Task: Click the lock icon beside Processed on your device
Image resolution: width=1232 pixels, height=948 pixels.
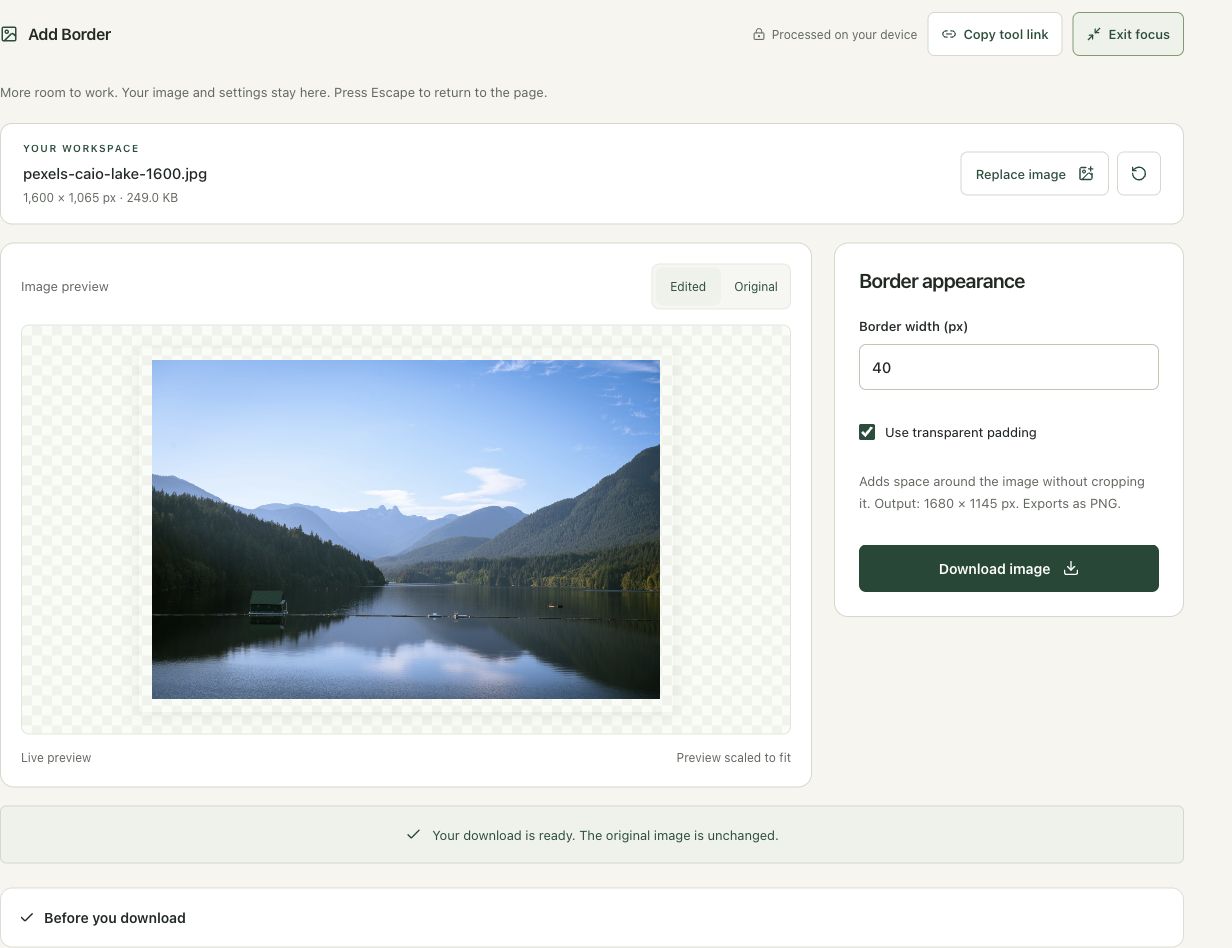Action: (x=759, y=34)
